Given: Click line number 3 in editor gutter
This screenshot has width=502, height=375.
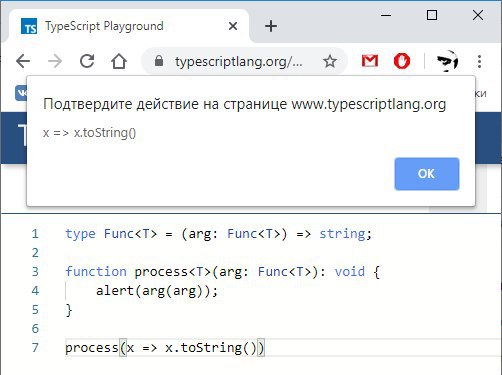Looking at the screenshot, I should click(x=35, y=272).
